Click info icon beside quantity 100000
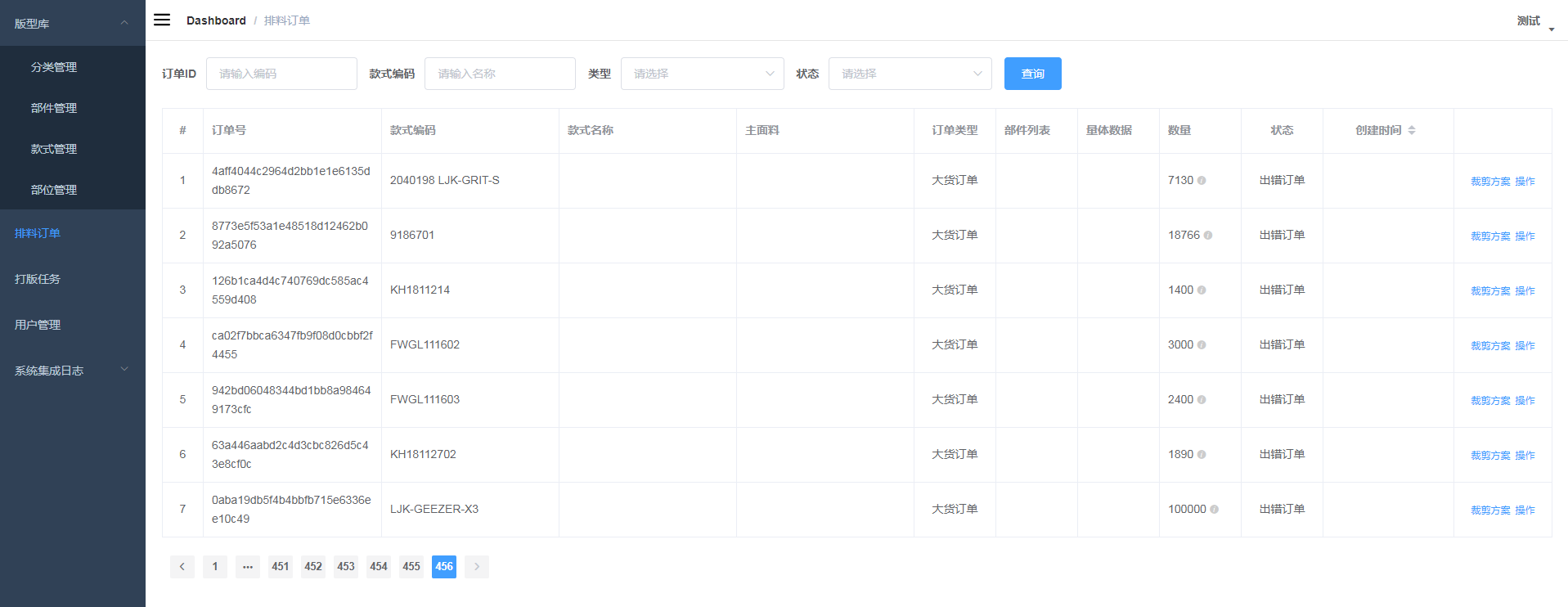The height and width of the screenshot is (607, 1568). coord(1214,510)
